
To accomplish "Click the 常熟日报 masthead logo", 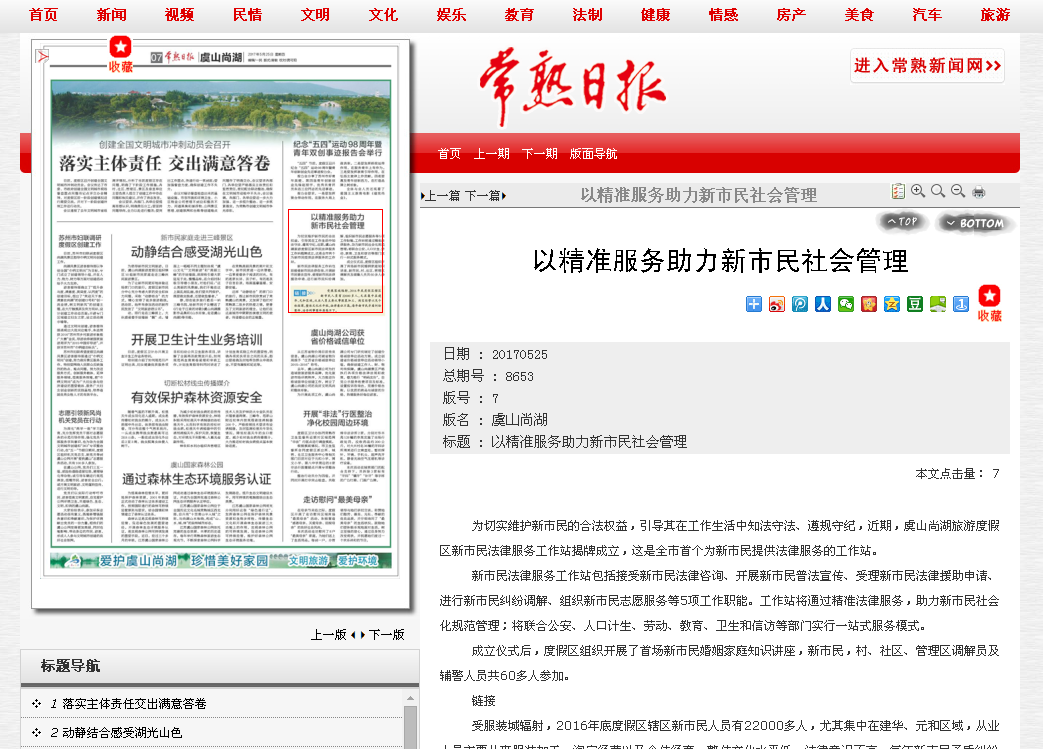I will coord(572,85).
